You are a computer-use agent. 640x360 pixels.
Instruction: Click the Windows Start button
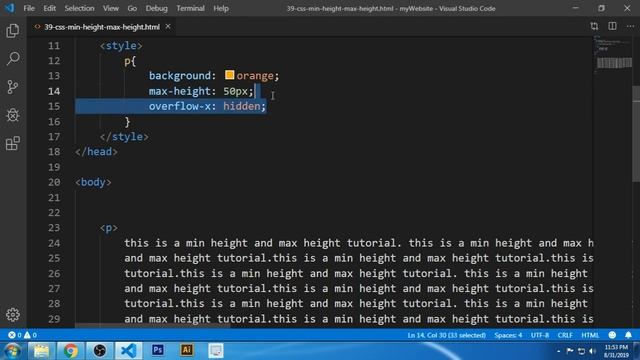point(12,351)
